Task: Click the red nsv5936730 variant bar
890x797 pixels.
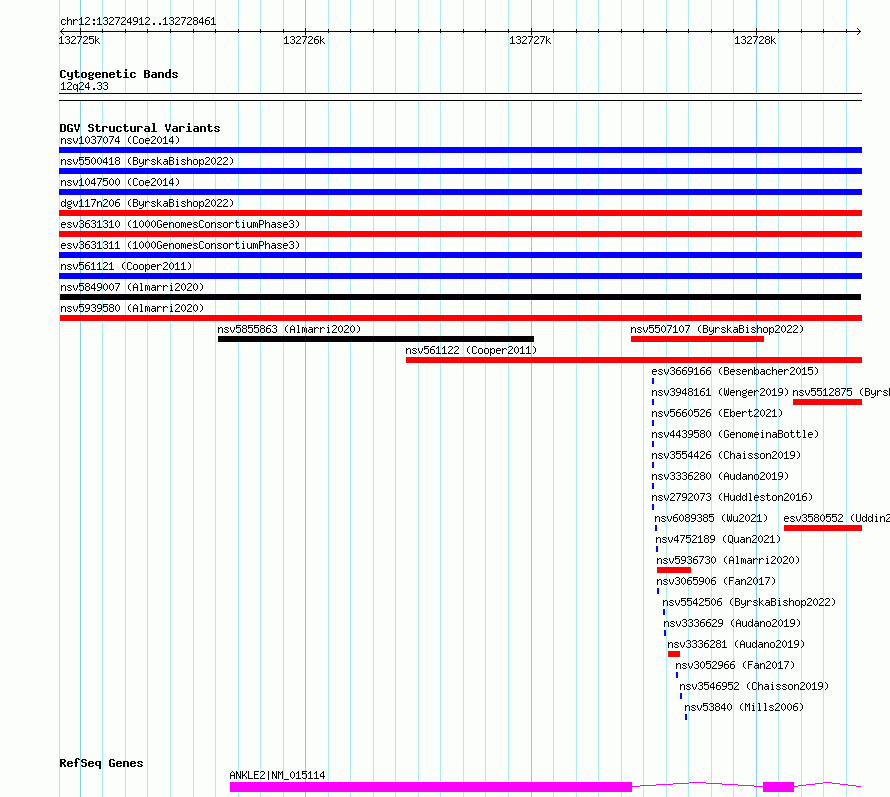Action: coord(674,570)
